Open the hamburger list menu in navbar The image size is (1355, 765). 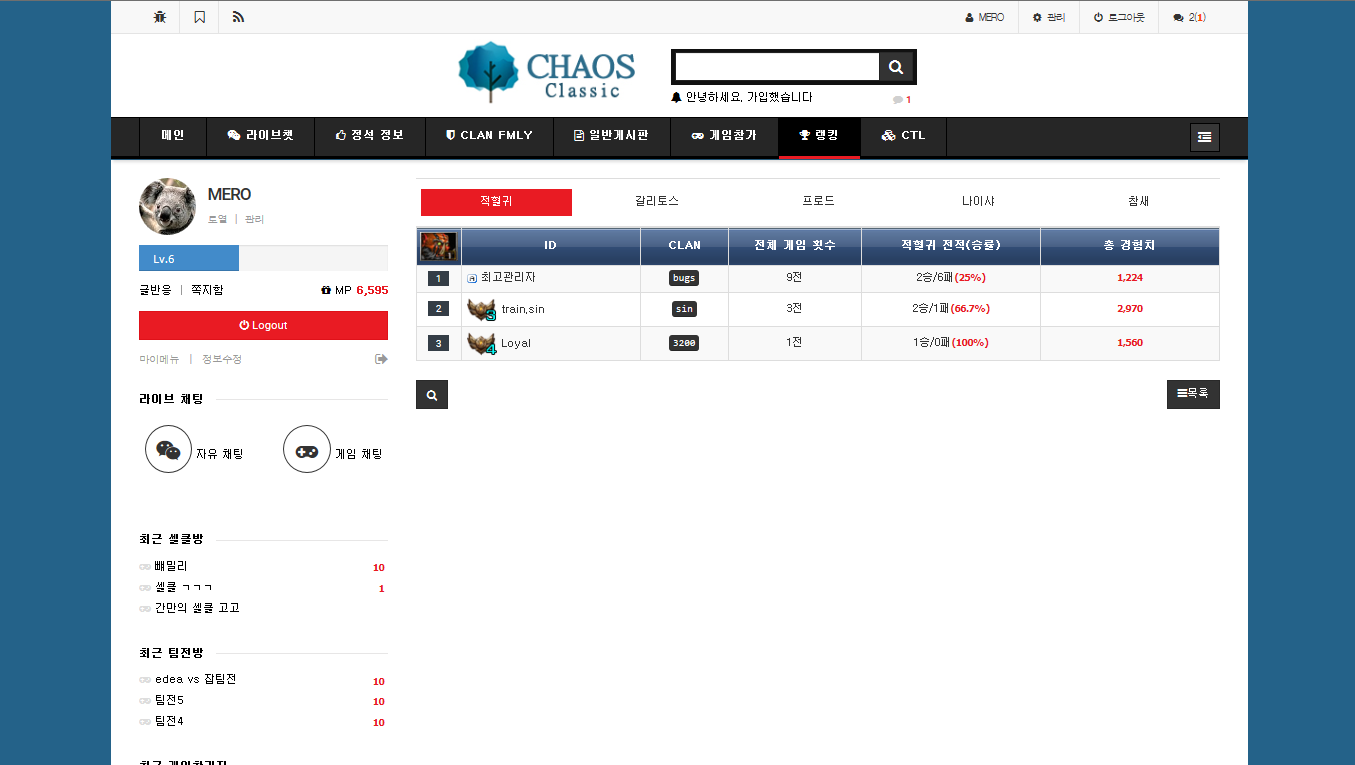[x=1204, y=137]
